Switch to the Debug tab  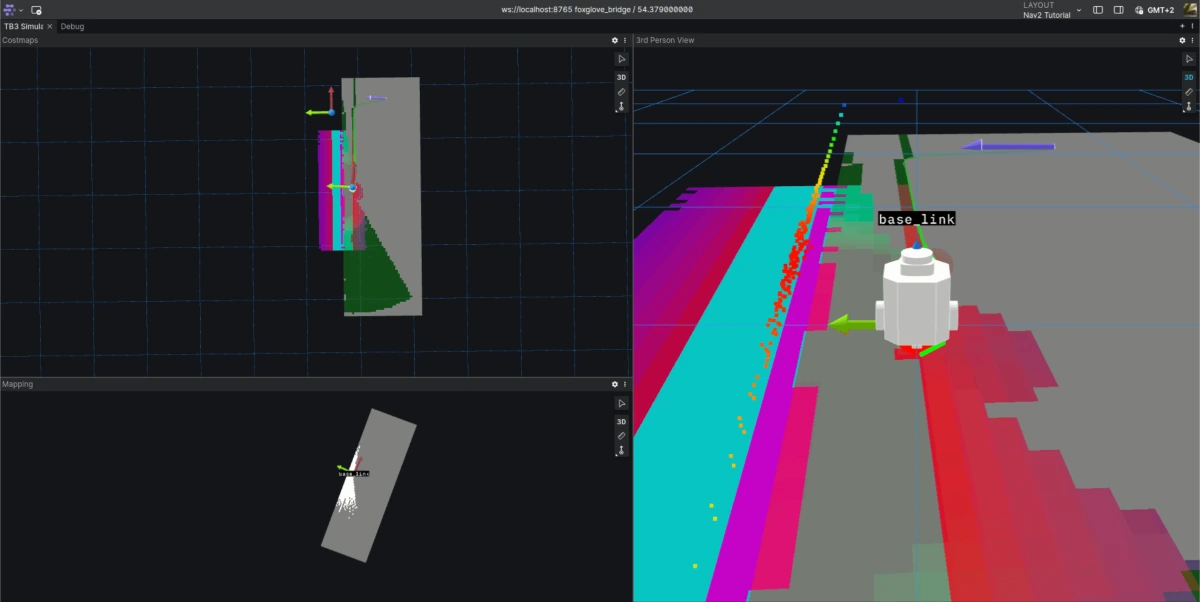pyautogui.click(x=72, y=26)
